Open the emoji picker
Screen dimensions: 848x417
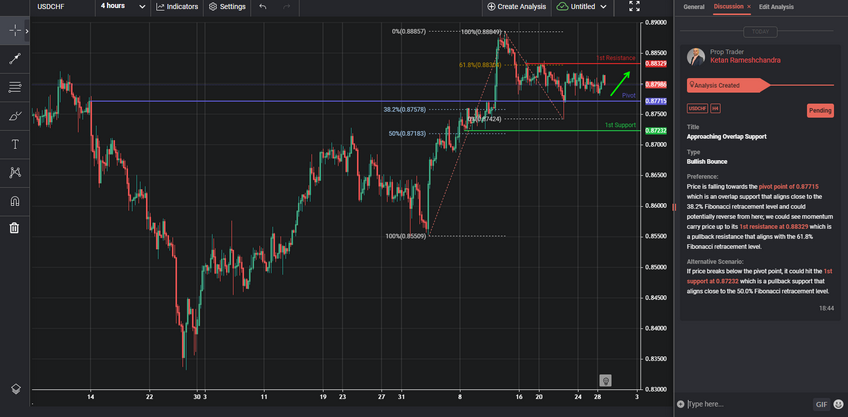click(x=839, y=404)
